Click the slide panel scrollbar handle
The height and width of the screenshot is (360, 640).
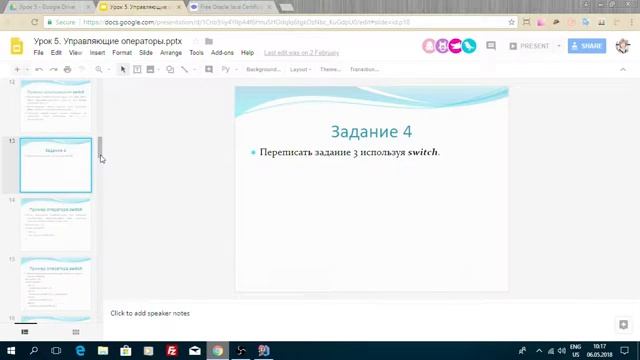coord(100,146)
